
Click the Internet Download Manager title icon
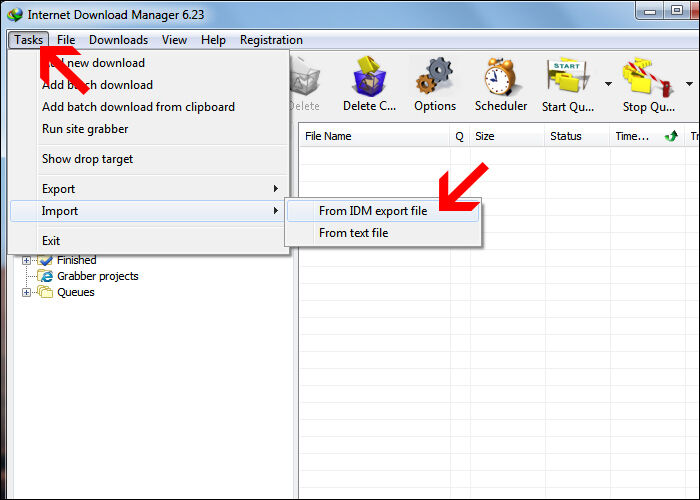(15, 14)
